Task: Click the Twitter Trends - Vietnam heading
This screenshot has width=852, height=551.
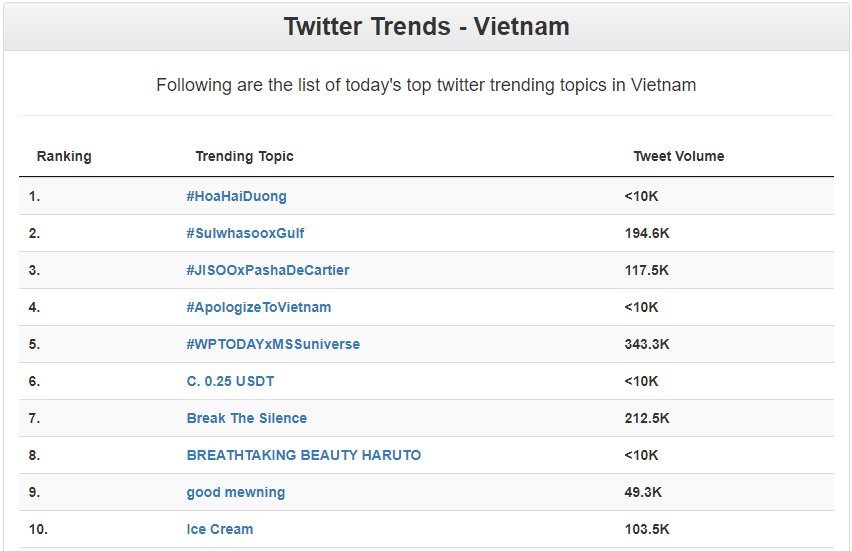Action: click(x=426, y=26)
